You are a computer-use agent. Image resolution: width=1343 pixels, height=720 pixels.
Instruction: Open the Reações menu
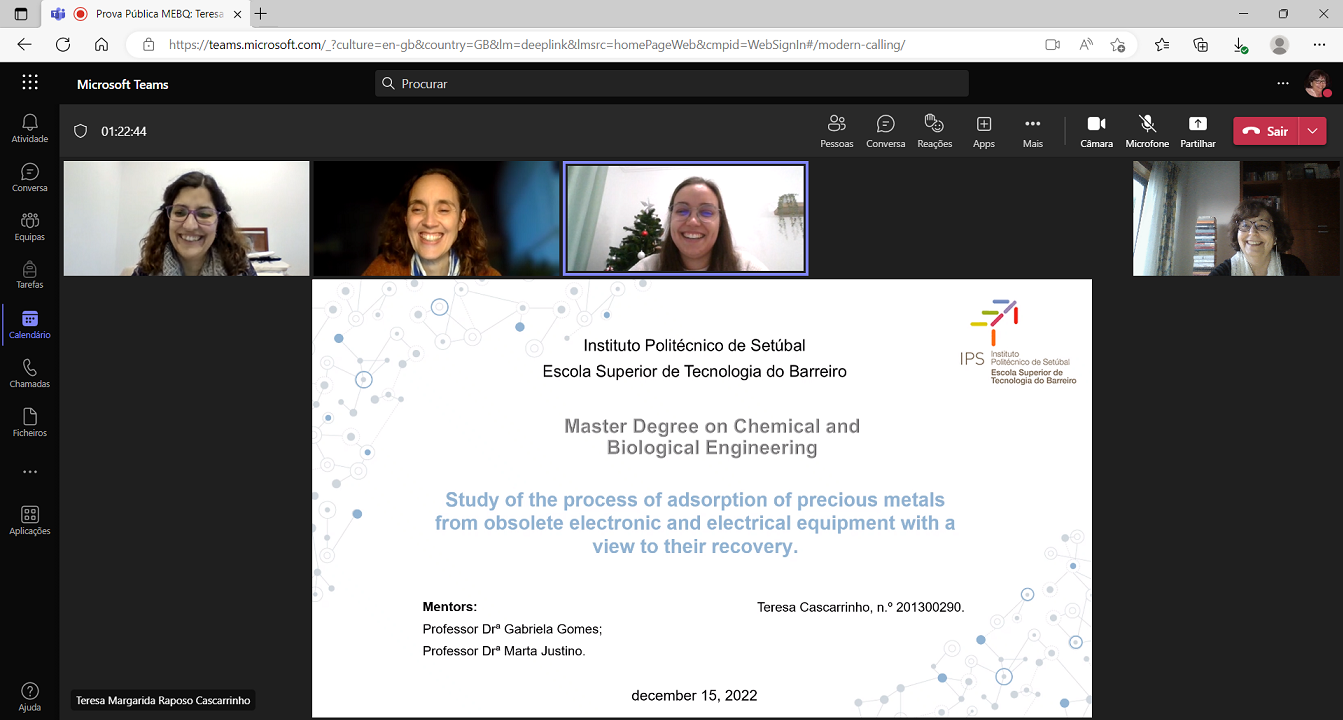tap(934, 131)
